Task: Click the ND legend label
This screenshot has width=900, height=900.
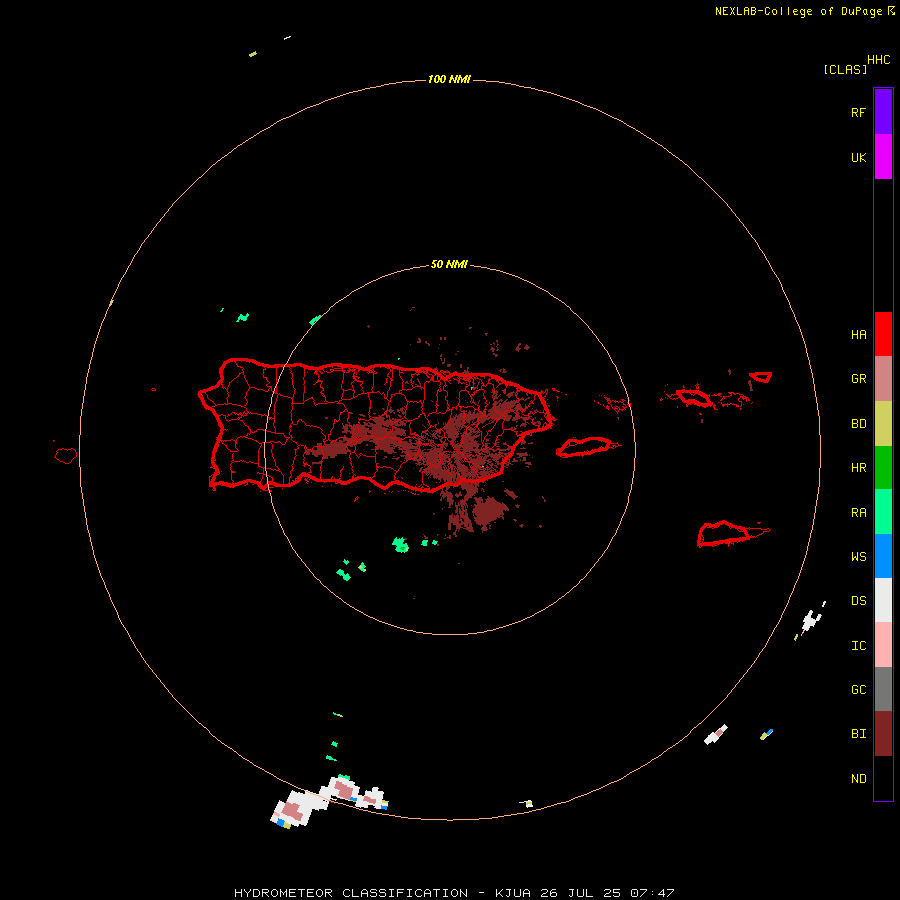Action: 858,779
